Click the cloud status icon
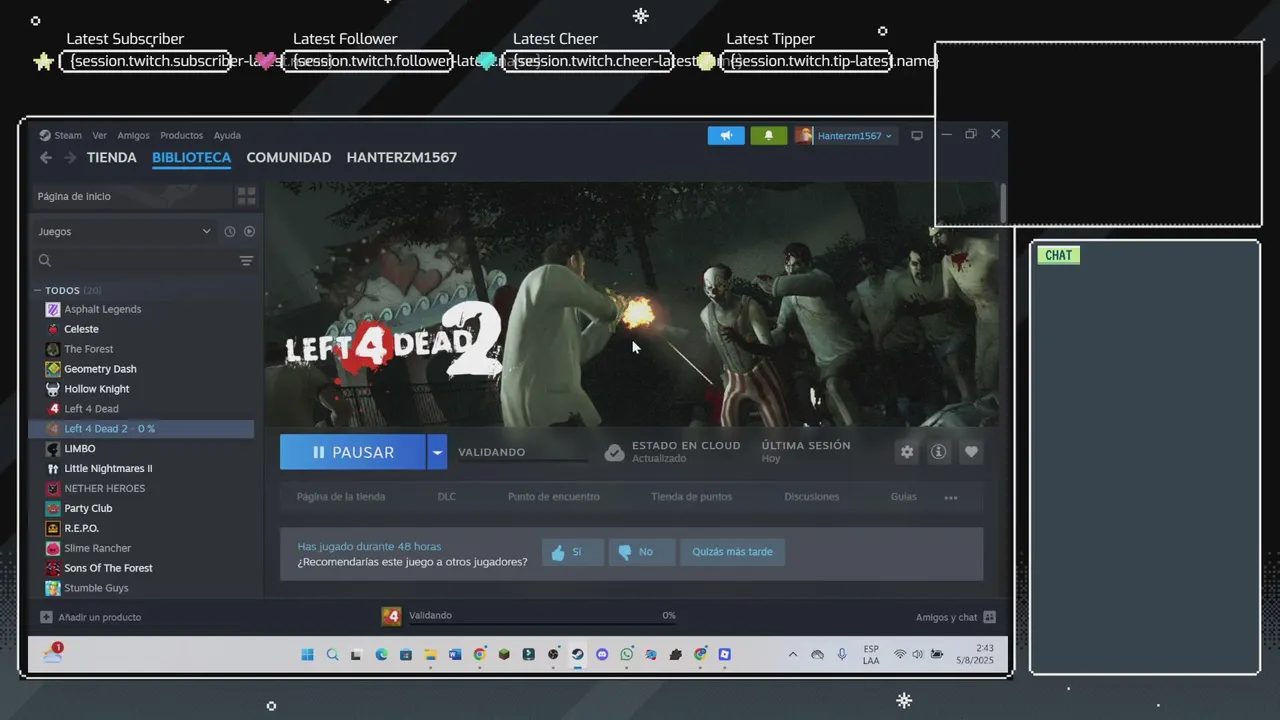 [x=615, y=452]
